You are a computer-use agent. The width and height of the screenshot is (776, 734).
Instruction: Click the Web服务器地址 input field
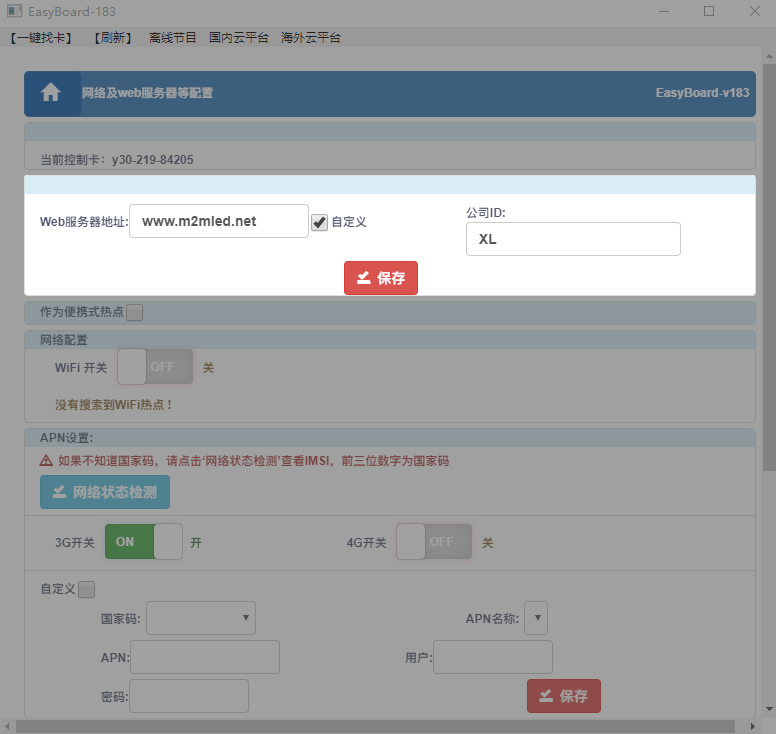pos(219,221)
